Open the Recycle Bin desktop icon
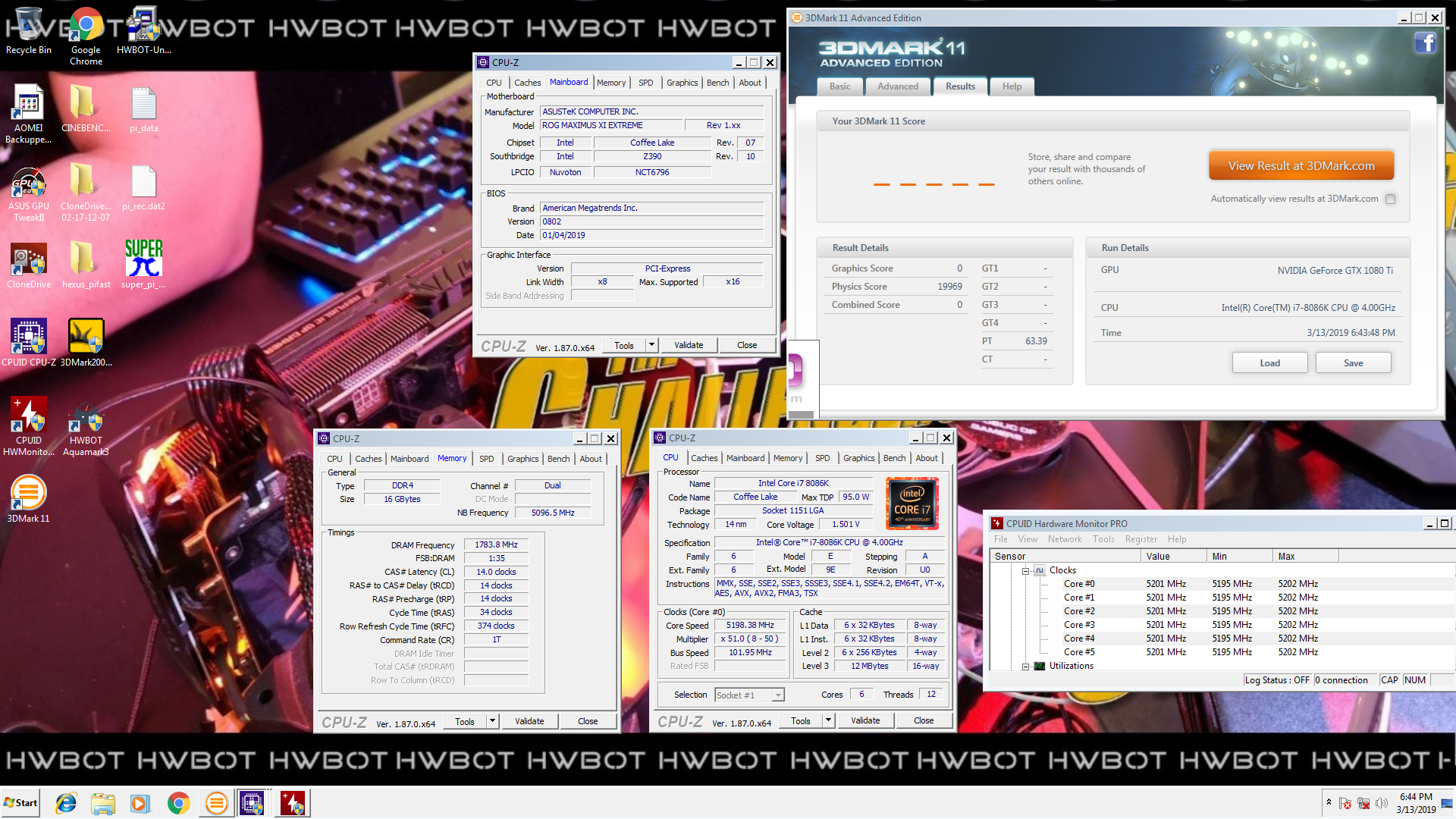 (x=29, y=31)
